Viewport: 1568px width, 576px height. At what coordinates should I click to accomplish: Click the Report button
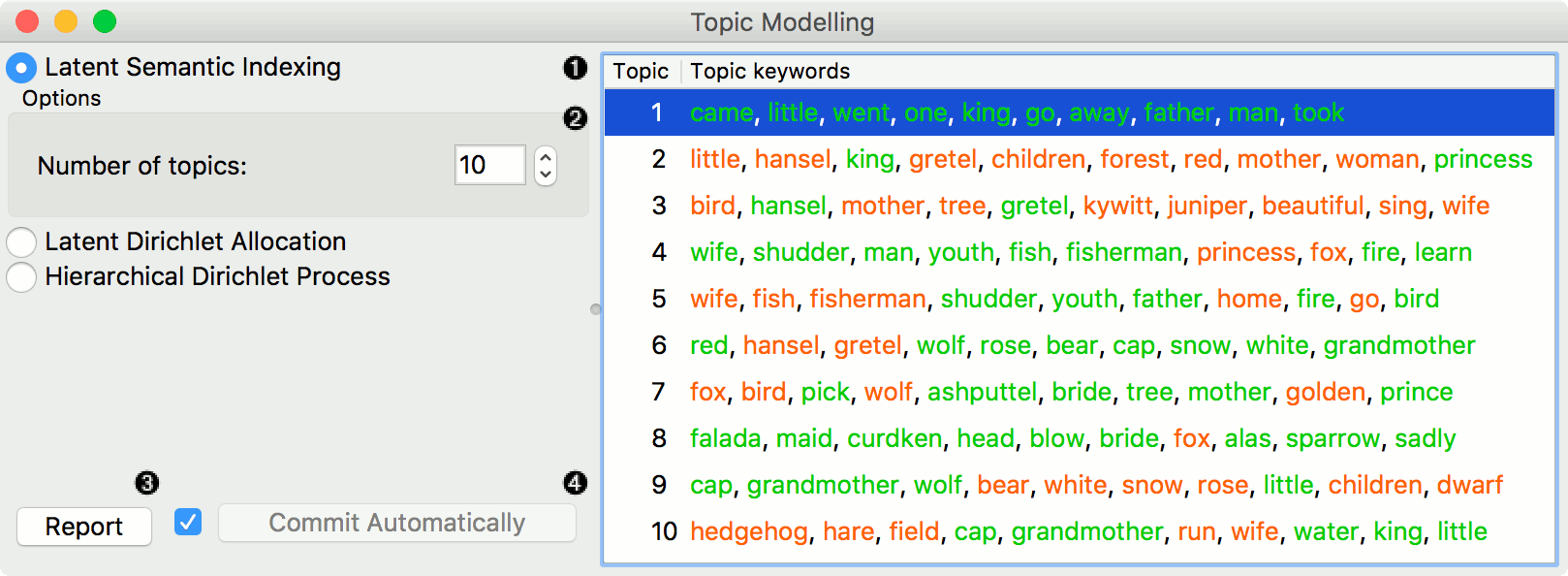pos(84,527)
